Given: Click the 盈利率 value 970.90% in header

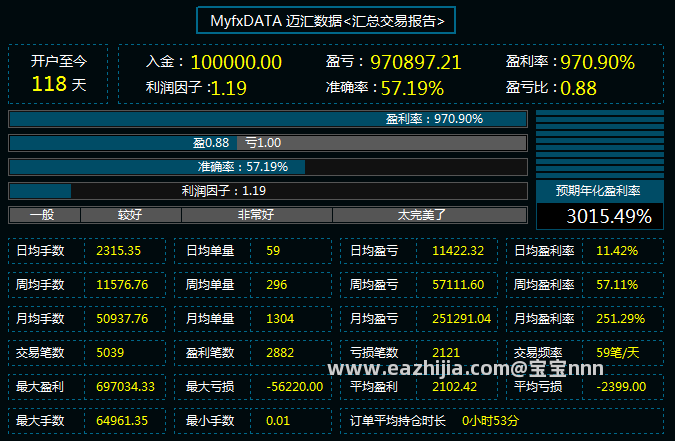Looking at the screenshot, I should [597, 62].
